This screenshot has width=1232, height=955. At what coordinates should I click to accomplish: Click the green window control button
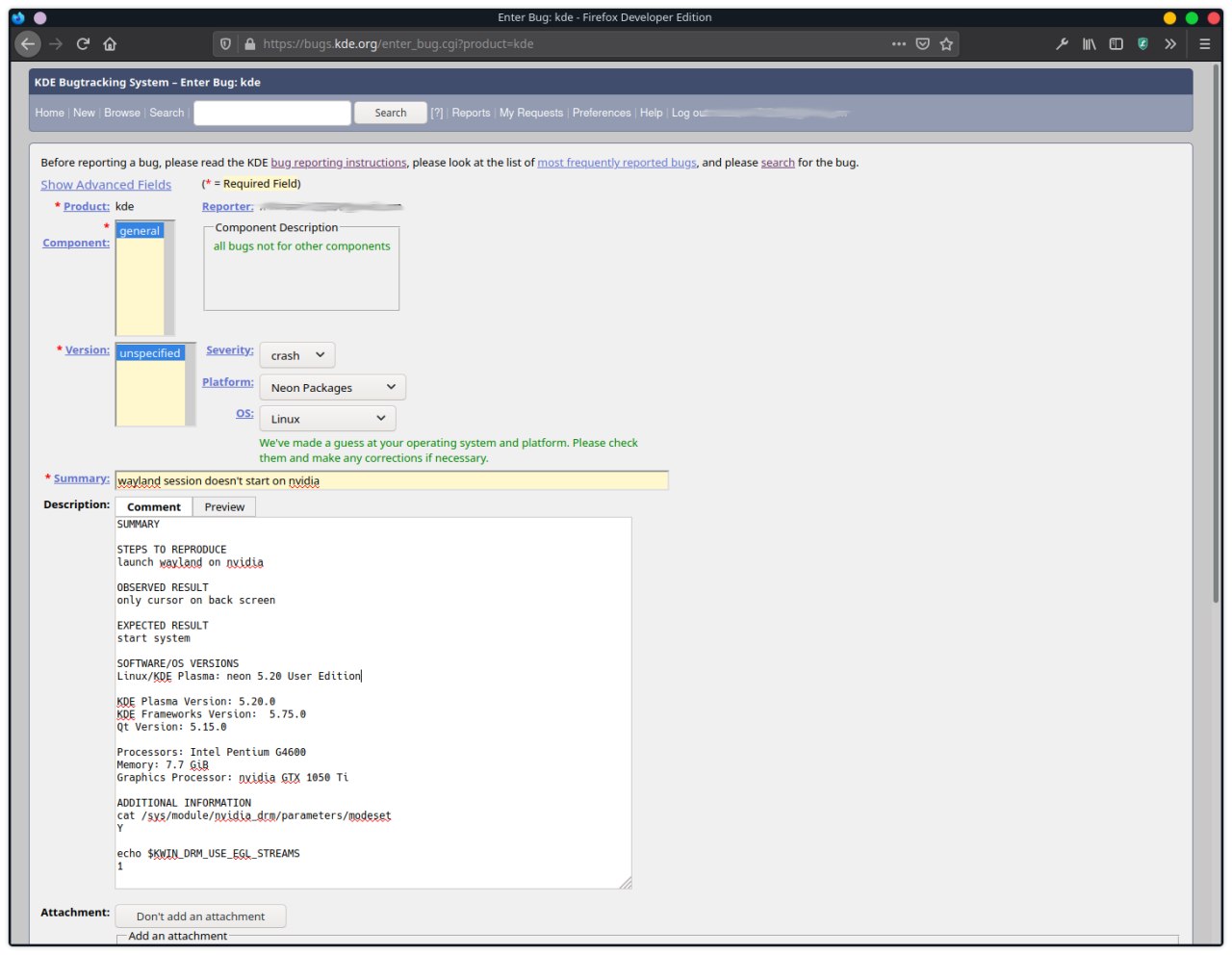click(1192, 17)
